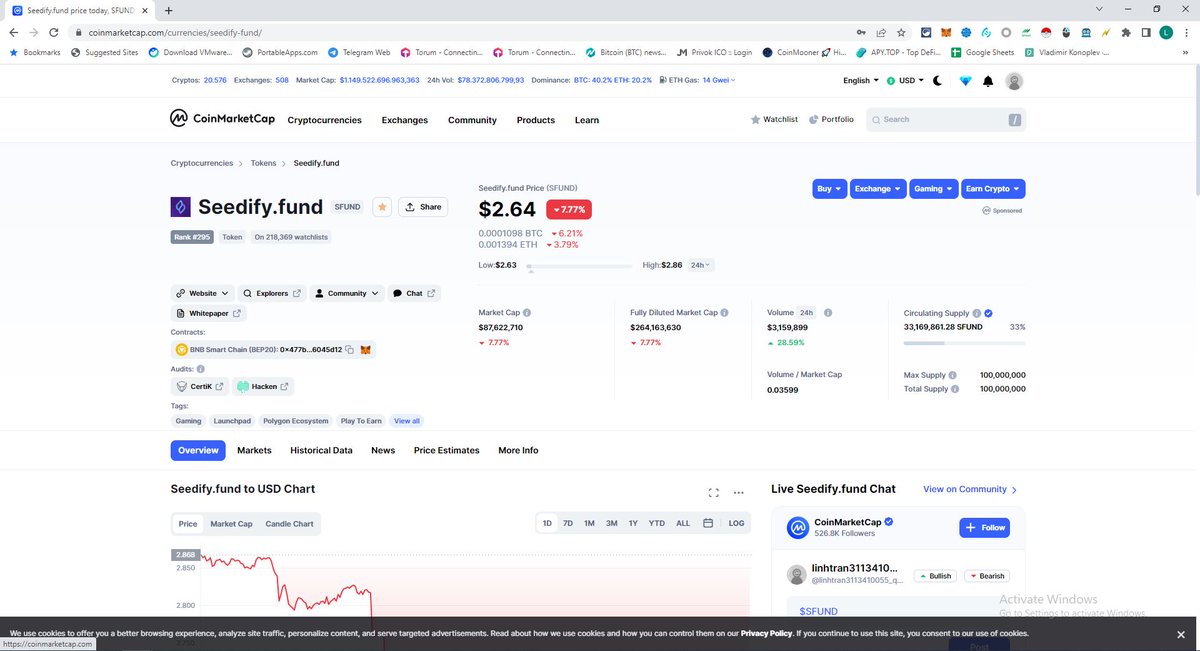1200x651 pixels.
Task: Open Chrome three-dot menu
Action: point(1187,32)
